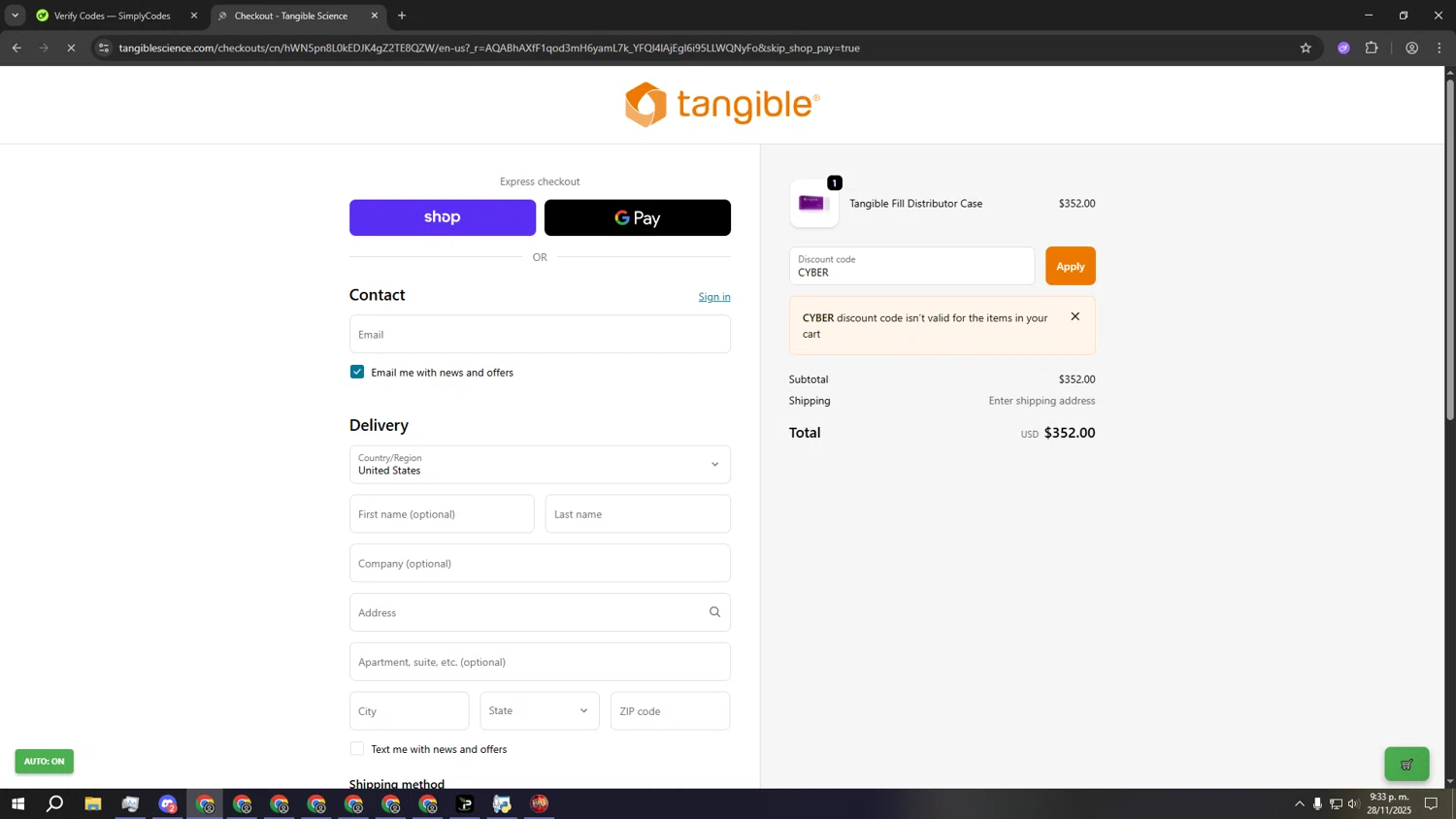Stop loading the page
Viewport: 1456px width, 819px height.
coord(71,48)
